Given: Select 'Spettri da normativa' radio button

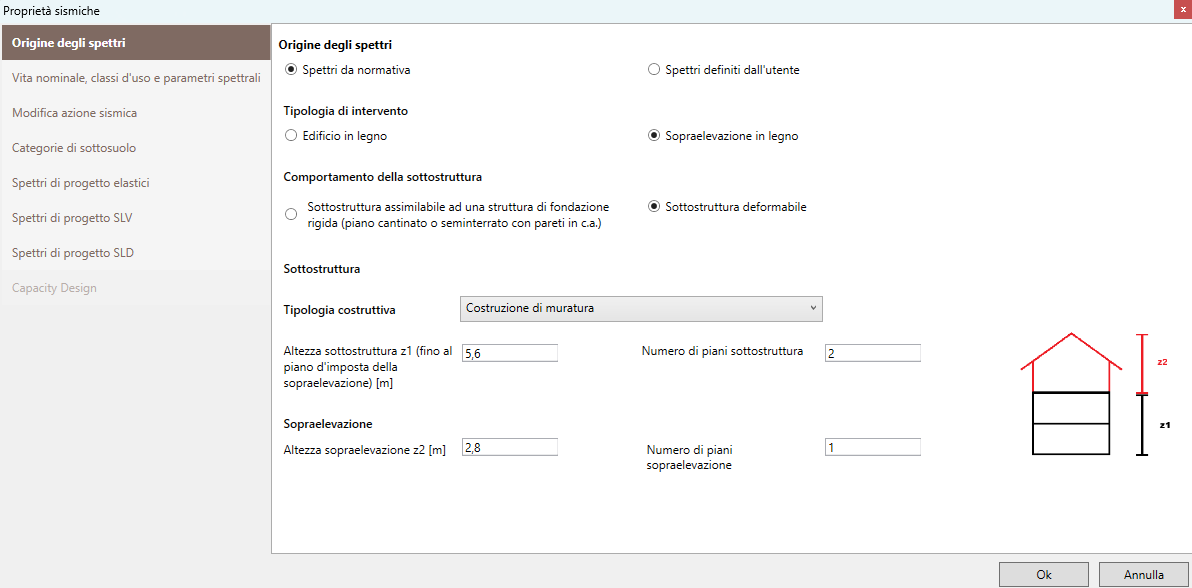Looking at the screenshot, I should tap(291, 70).
